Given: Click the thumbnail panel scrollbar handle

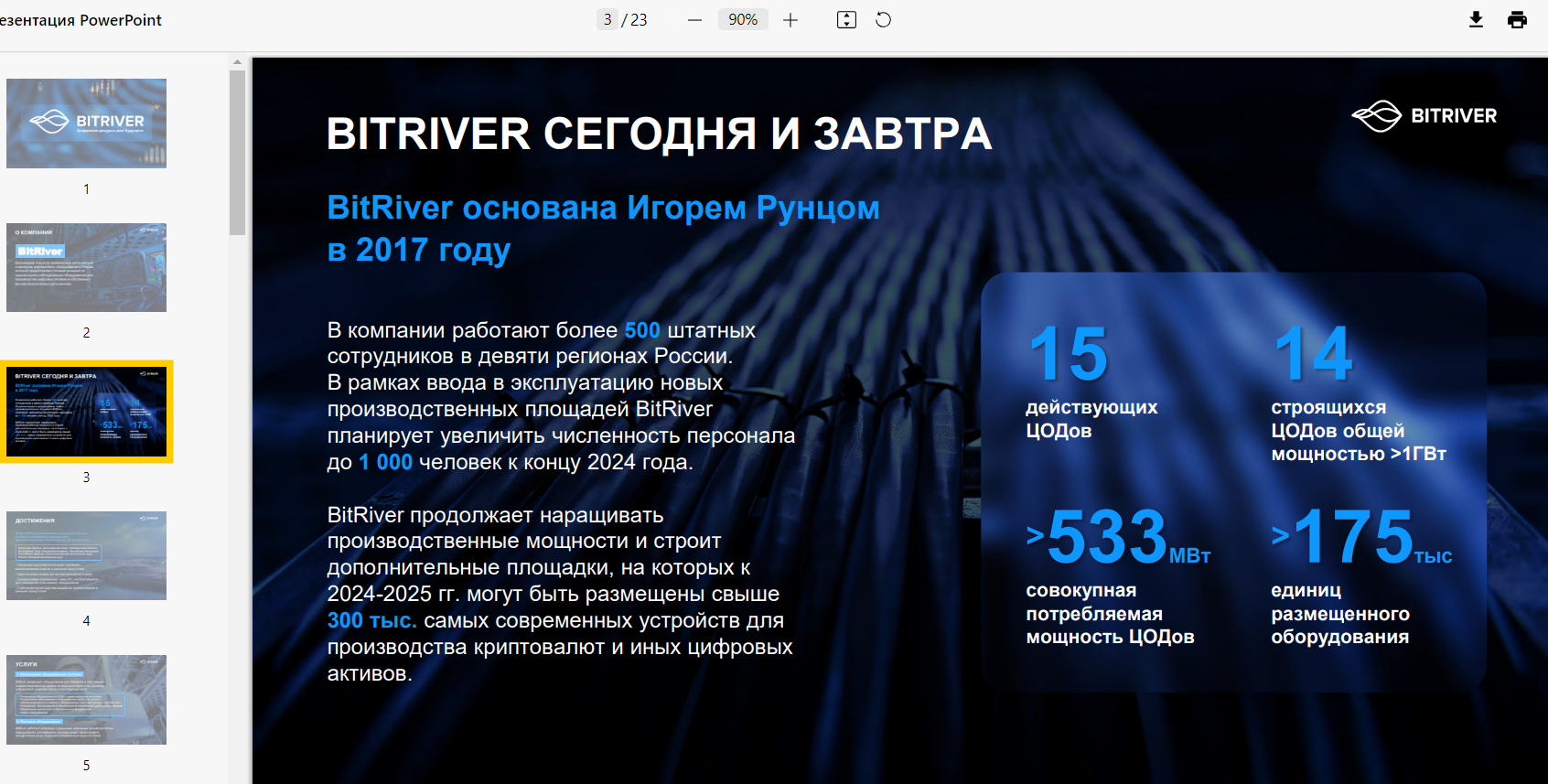Looking at the screenshot, I should (237, 153).
